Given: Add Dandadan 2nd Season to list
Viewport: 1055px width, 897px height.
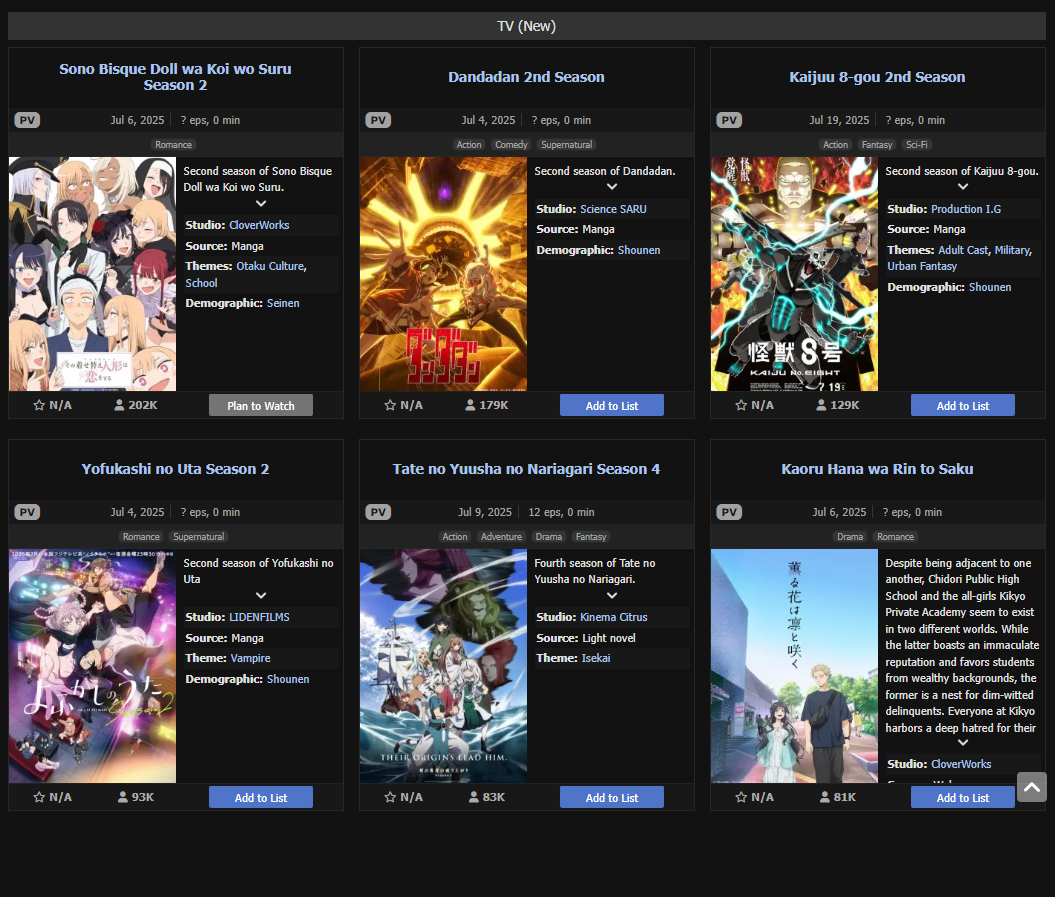Looking at the screenshot, I should click(x=612, y=405).
